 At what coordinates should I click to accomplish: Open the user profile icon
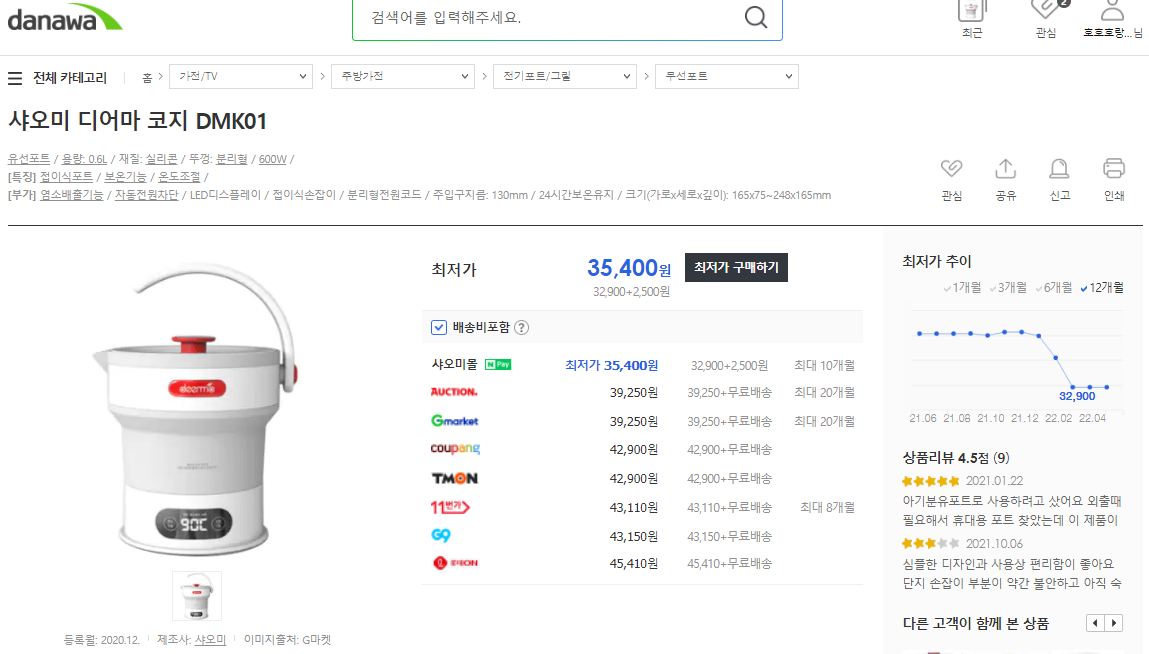point(1112,10)
